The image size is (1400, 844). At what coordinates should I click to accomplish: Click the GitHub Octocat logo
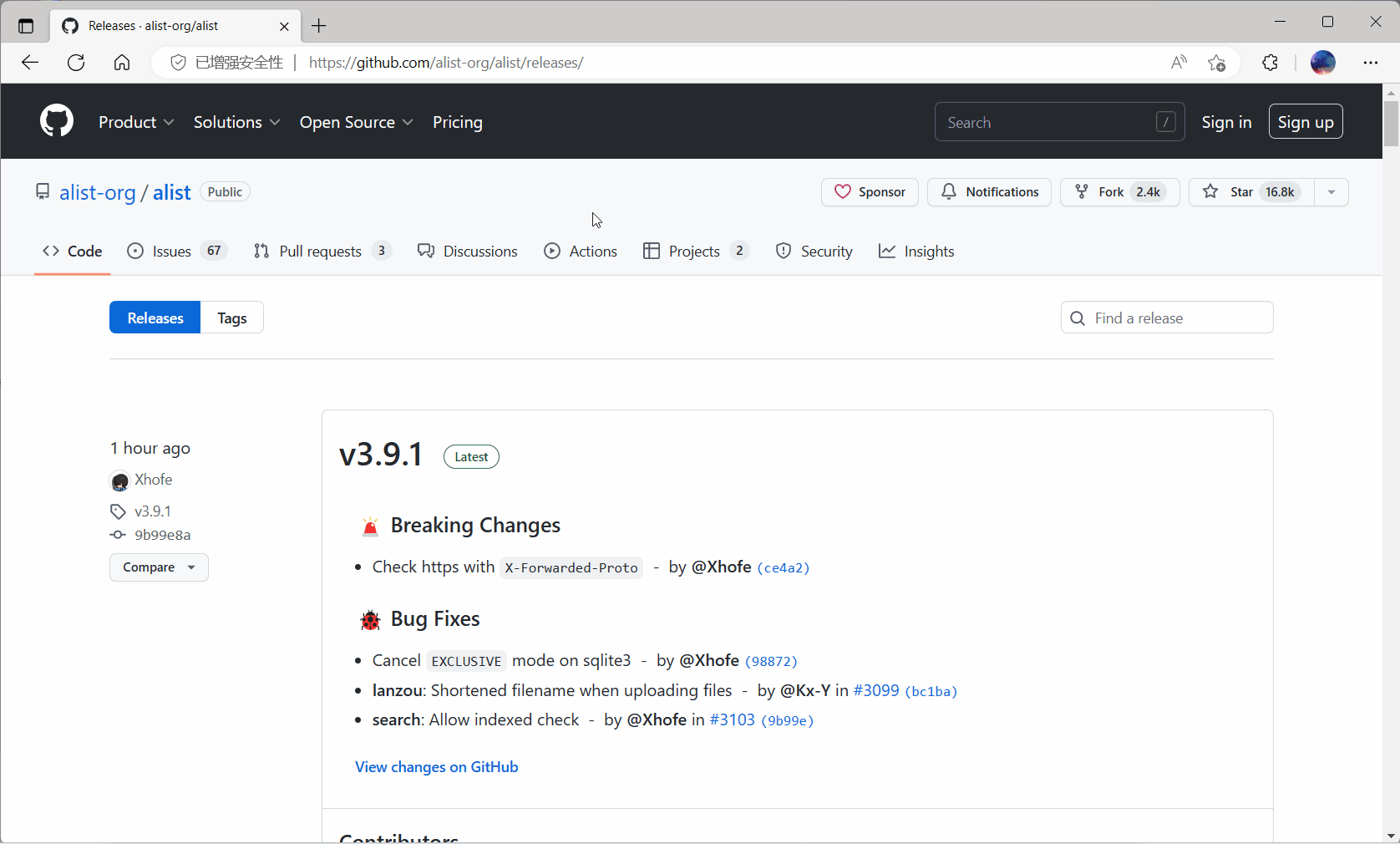[x=57, y=121]
